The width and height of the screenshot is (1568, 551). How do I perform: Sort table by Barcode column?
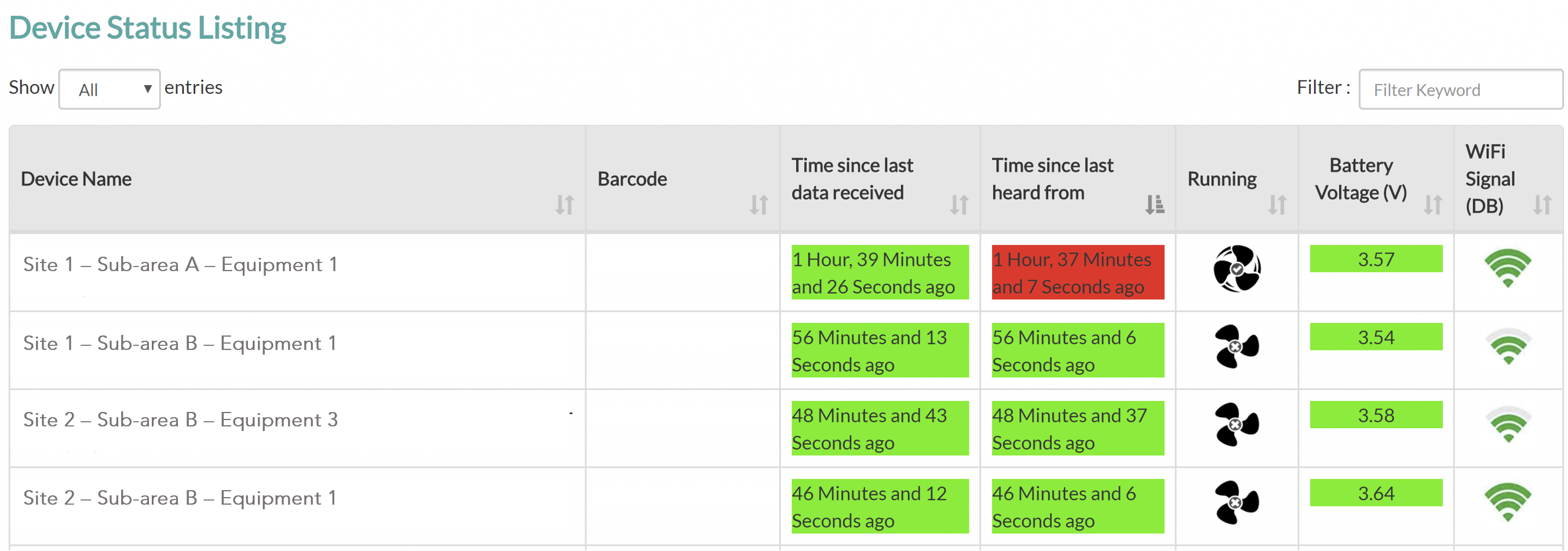759,205
